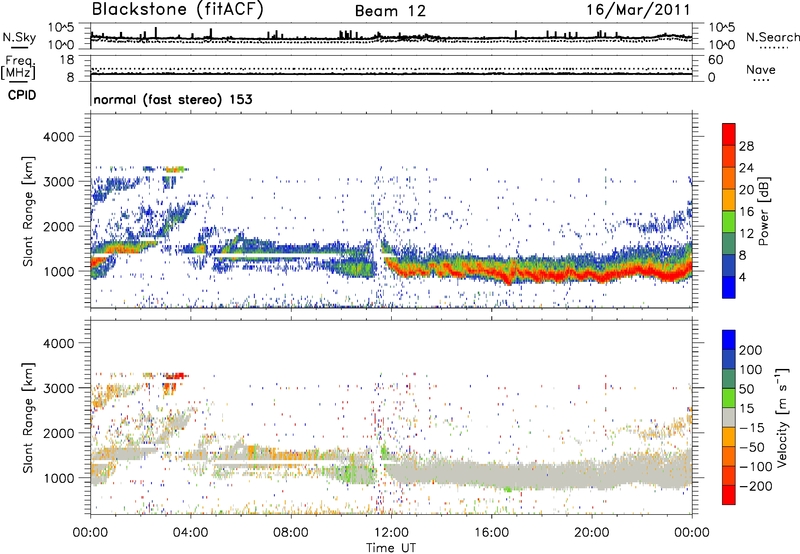Pick the red top segment of power colorbar
The image size is (800, 554).
(x=729, y=134)
